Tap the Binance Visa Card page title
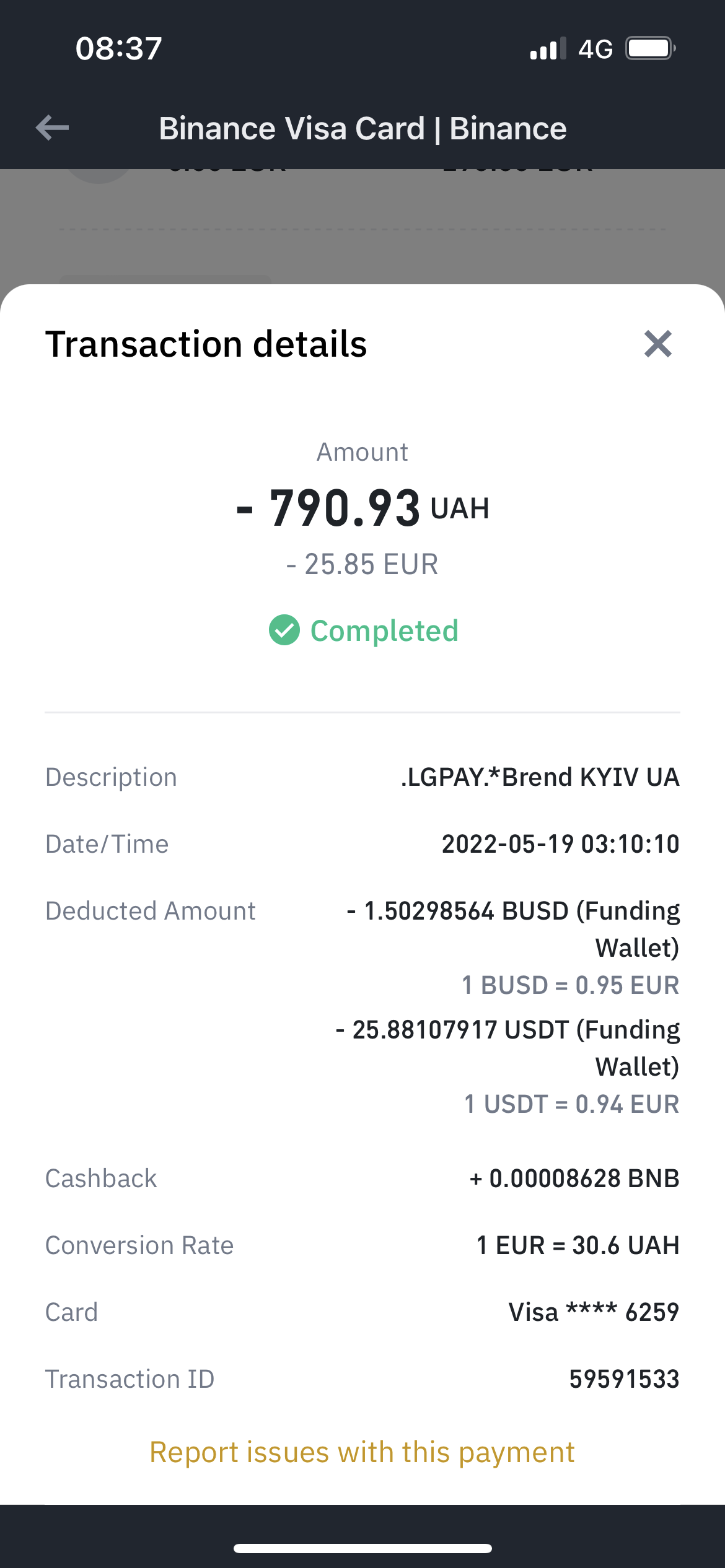Screen dimensions: 725x1568 tap(362, 129)
